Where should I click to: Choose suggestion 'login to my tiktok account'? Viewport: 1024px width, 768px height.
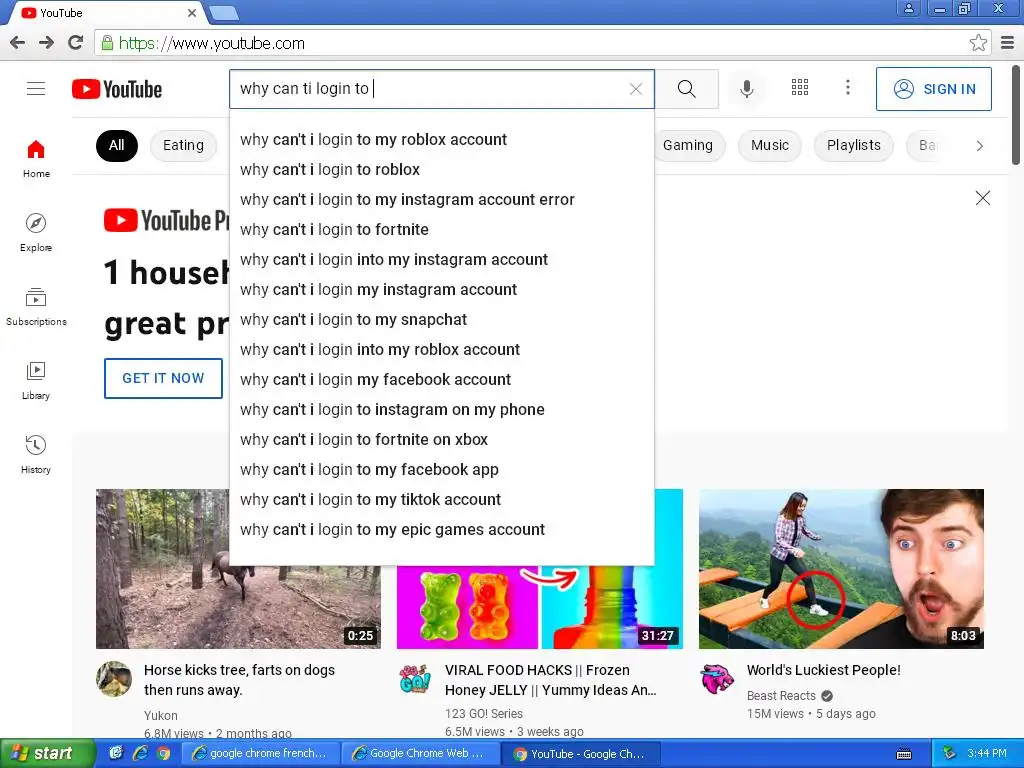coord(441,500)
